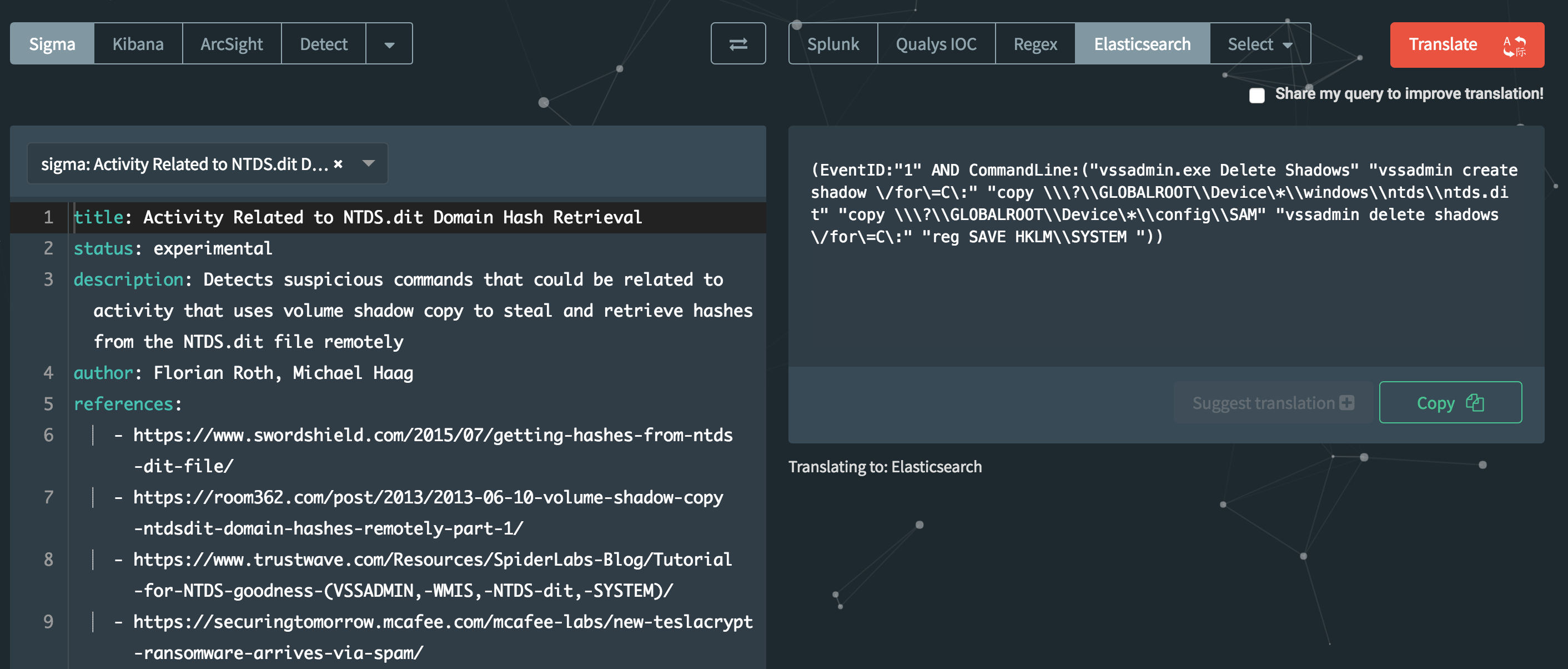Viewport: 1568px width, 669px height.
Task: Select the Elasticsearch target tab
Action: coord(1143,43)
